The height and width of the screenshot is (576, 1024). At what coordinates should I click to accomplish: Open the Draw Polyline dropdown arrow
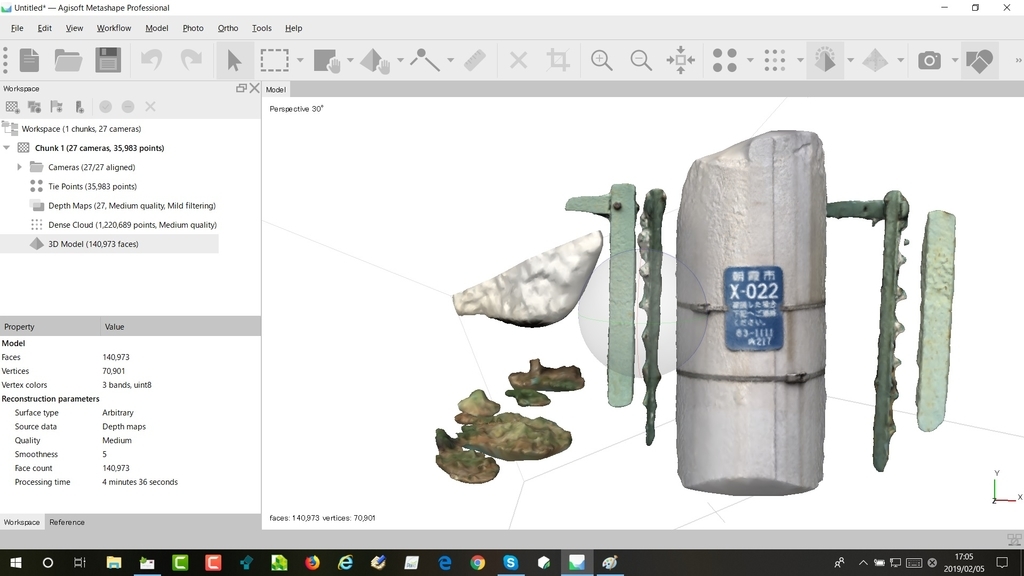[451, 60]
